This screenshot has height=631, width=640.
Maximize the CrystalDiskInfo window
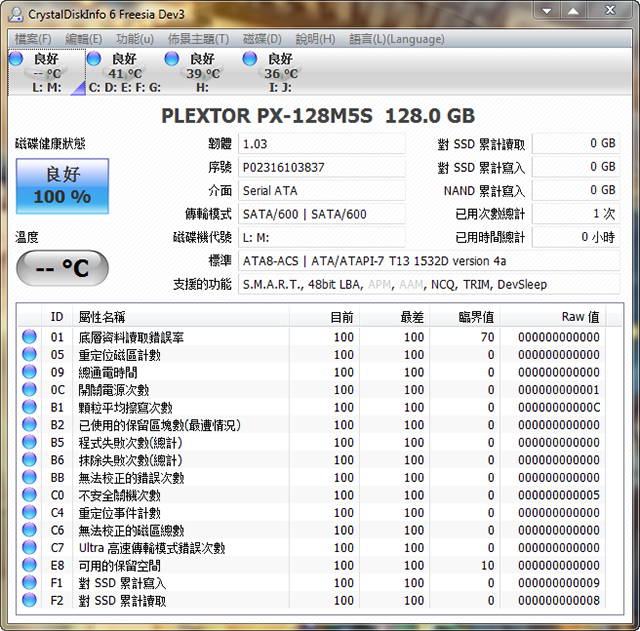[573, 10]
